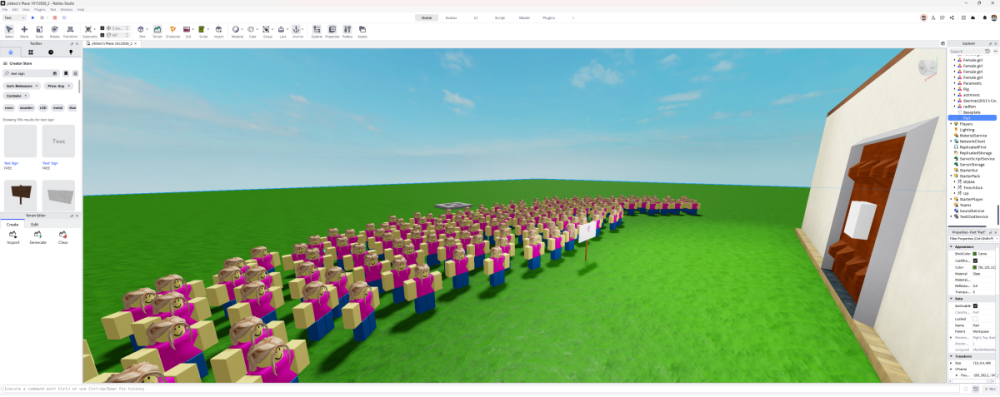
Task: Switch to the Model ribbon tab
Action: tap(524, 18)
